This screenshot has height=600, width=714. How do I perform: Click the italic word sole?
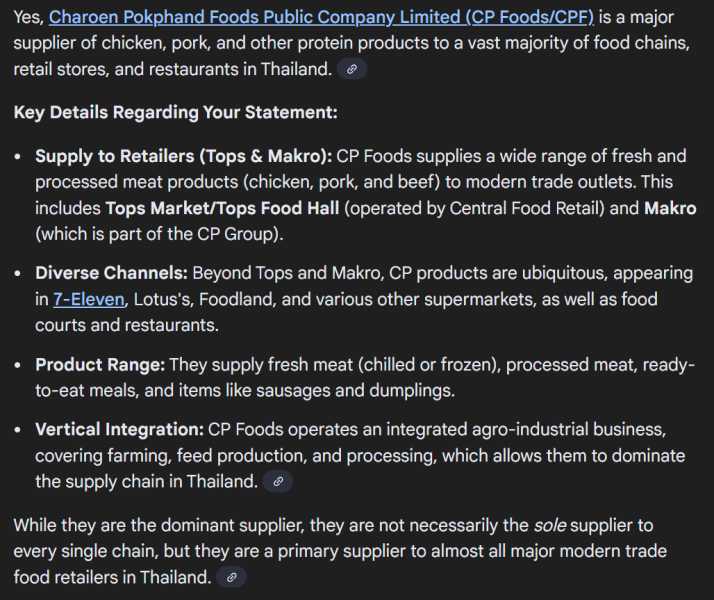pyautogui.click(x=549, y=525)
